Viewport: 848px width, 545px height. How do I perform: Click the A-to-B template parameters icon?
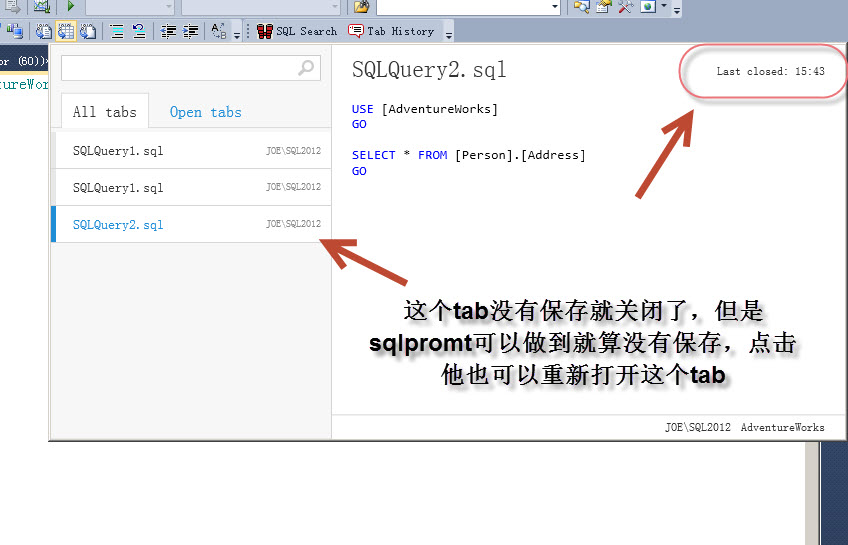point(218,31)
